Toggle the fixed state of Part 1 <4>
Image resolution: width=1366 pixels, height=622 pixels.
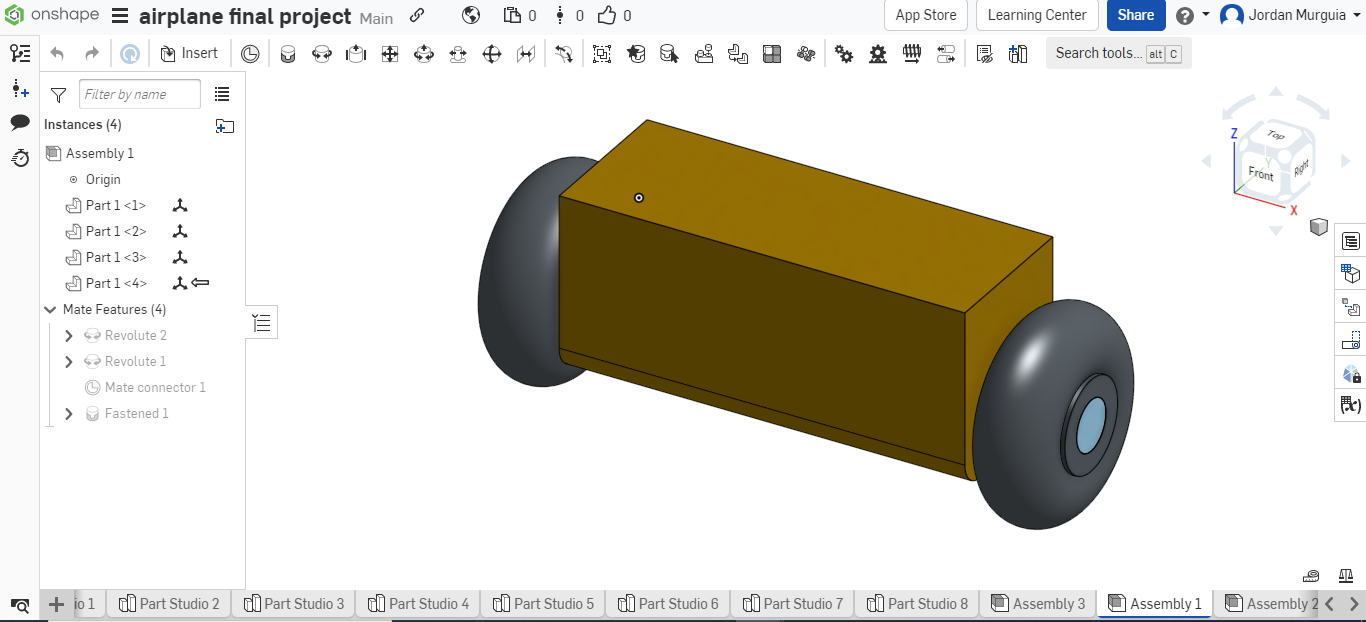coord(180,283)
